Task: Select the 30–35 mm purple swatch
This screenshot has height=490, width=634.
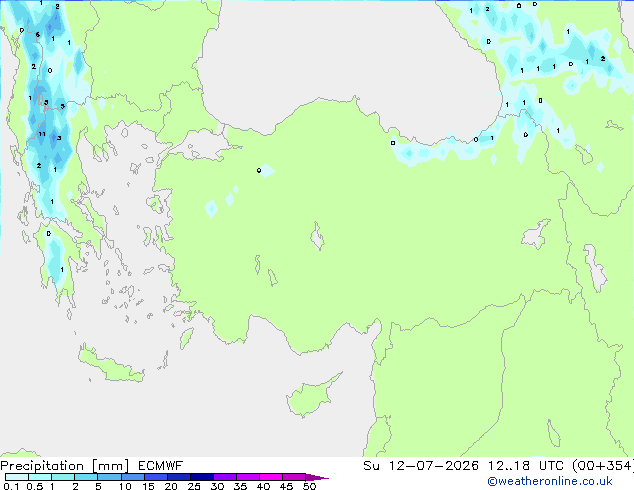Action: click(x=225, y=477)
